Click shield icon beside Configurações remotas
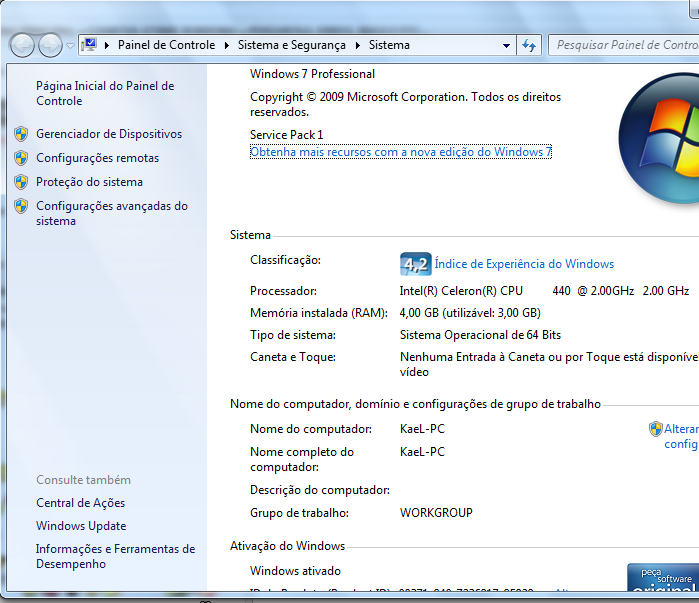Image resolution: width=699 pixels, height=603 pixels. (21, 158)
